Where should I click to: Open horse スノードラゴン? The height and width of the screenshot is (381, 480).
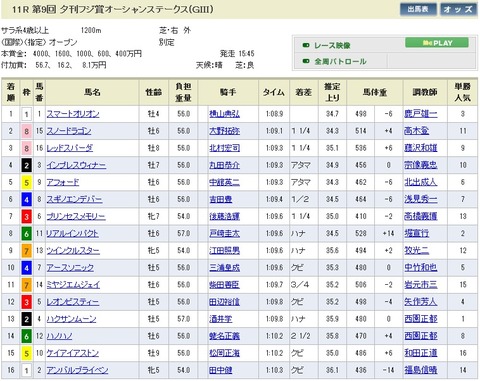point(69,131)
